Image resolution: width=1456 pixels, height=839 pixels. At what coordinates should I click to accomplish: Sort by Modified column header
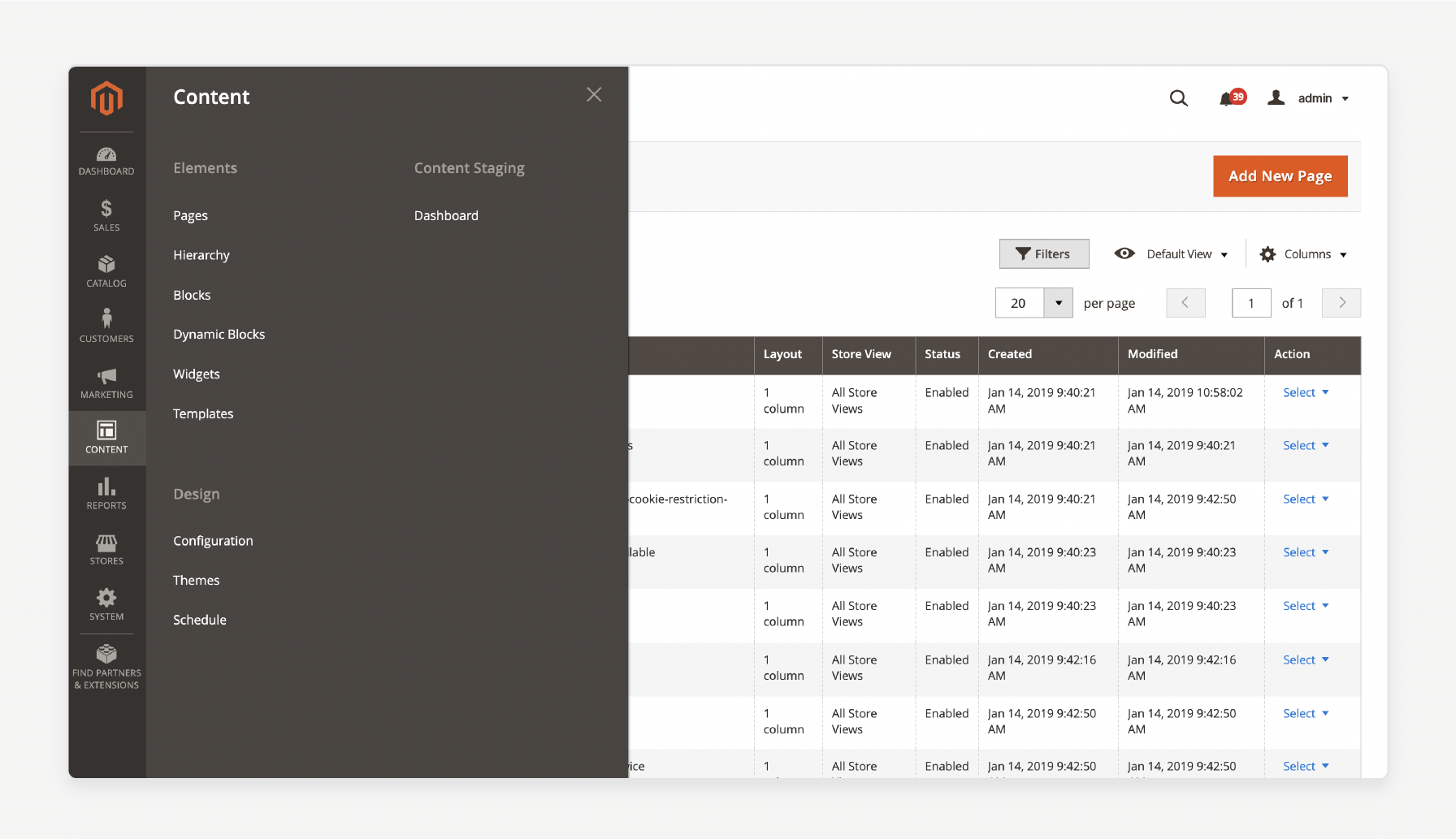click(1191, 355)
